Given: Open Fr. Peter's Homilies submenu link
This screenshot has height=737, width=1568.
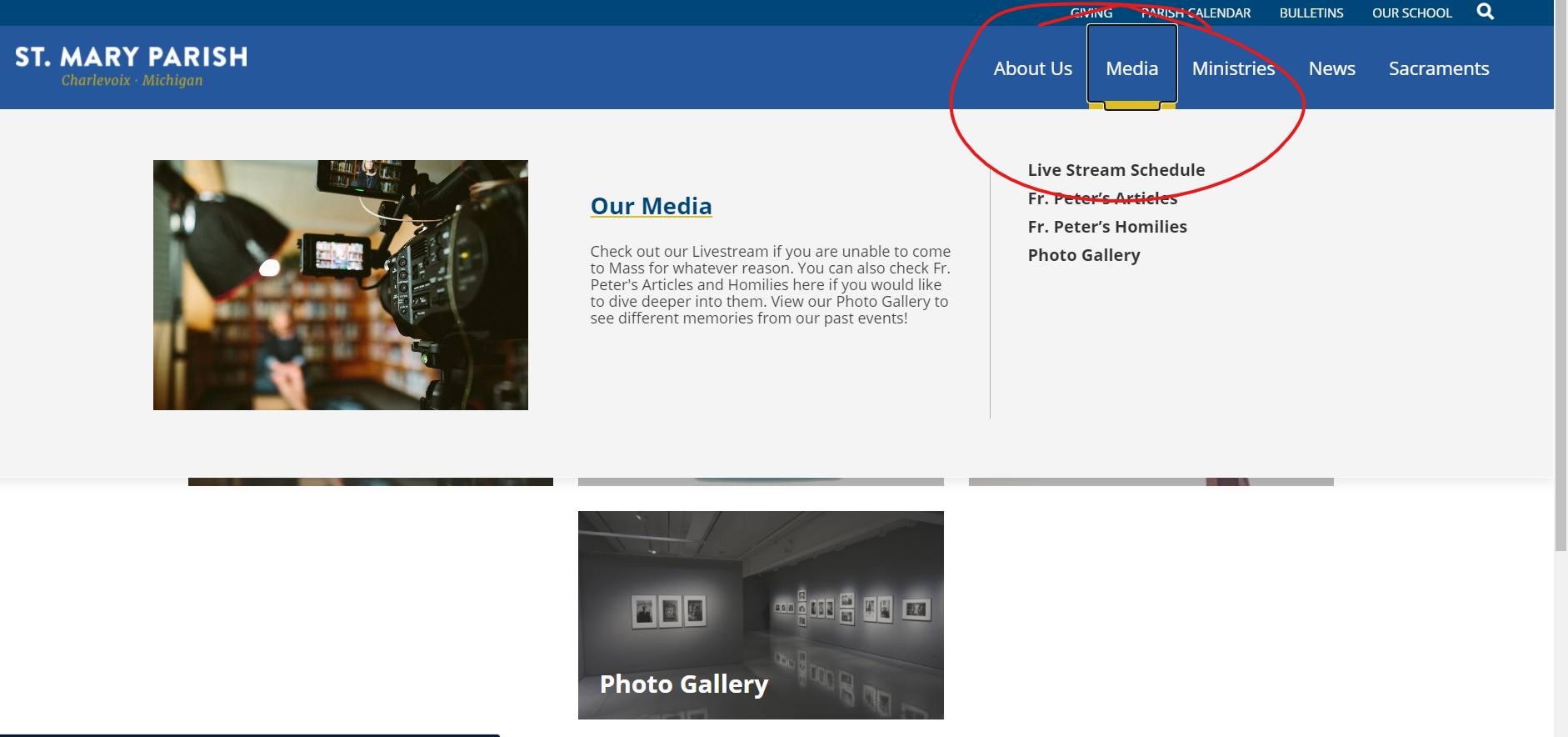Looking at the screenshot, I should tap(1106, 227).
